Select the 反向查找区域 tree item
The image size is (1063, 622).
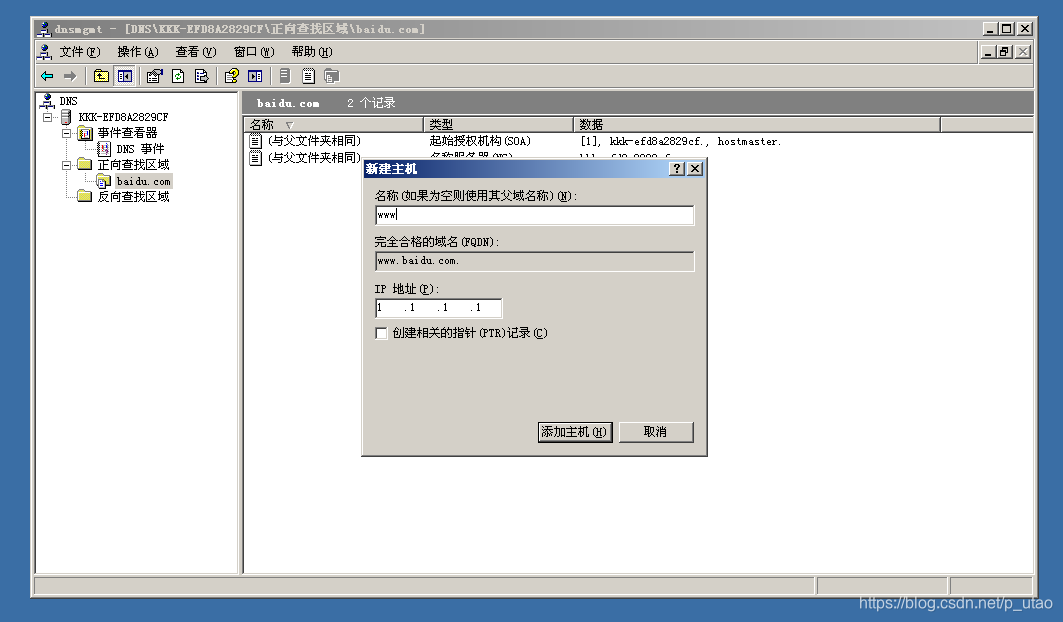[x=134, y=197]
